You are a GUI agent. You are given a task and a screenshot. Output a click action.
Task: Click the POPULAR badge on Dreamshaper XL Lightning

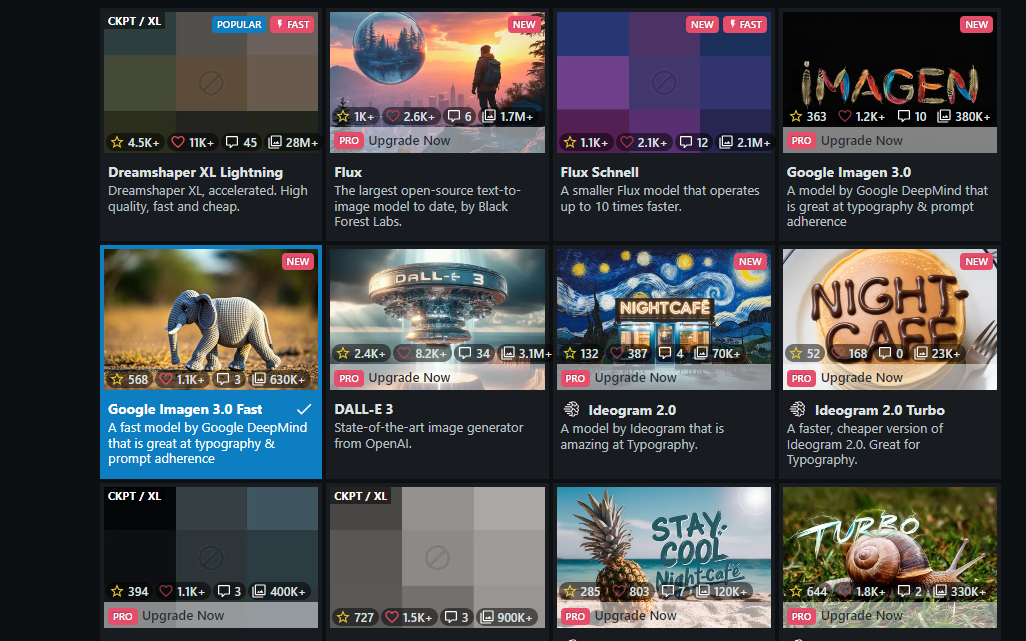(239, 24)
